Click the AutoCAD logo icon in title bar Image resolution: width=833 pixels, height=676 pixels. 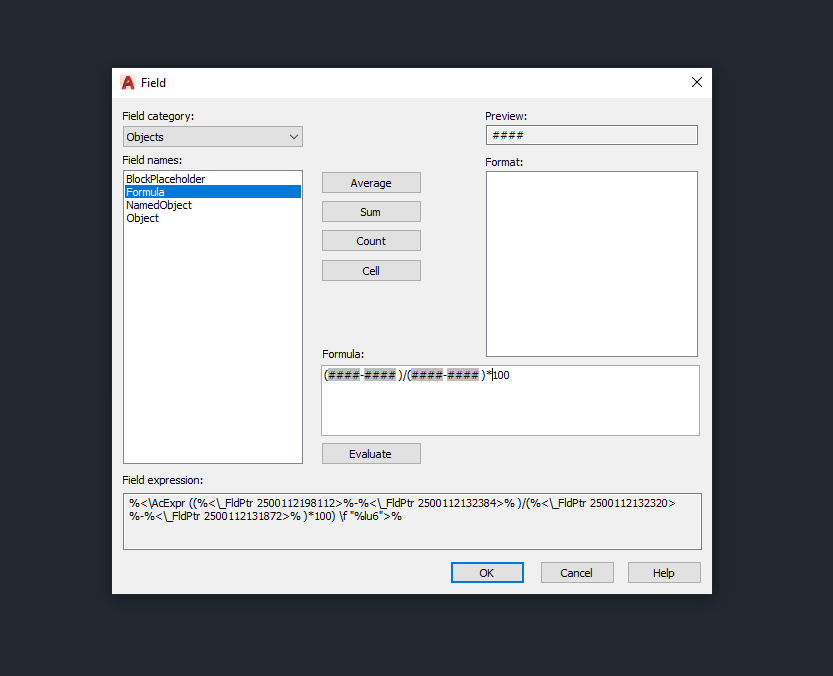point(128,83)
